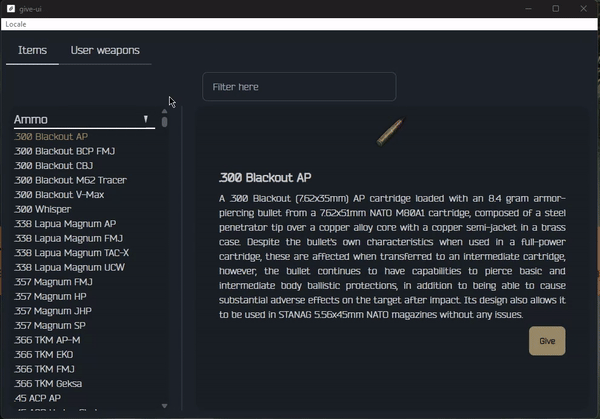Image resolution: width=600 pixels, height=419 pixels.
Task: Select .366 TKM EKO
Action: click(x=44, y=355)
